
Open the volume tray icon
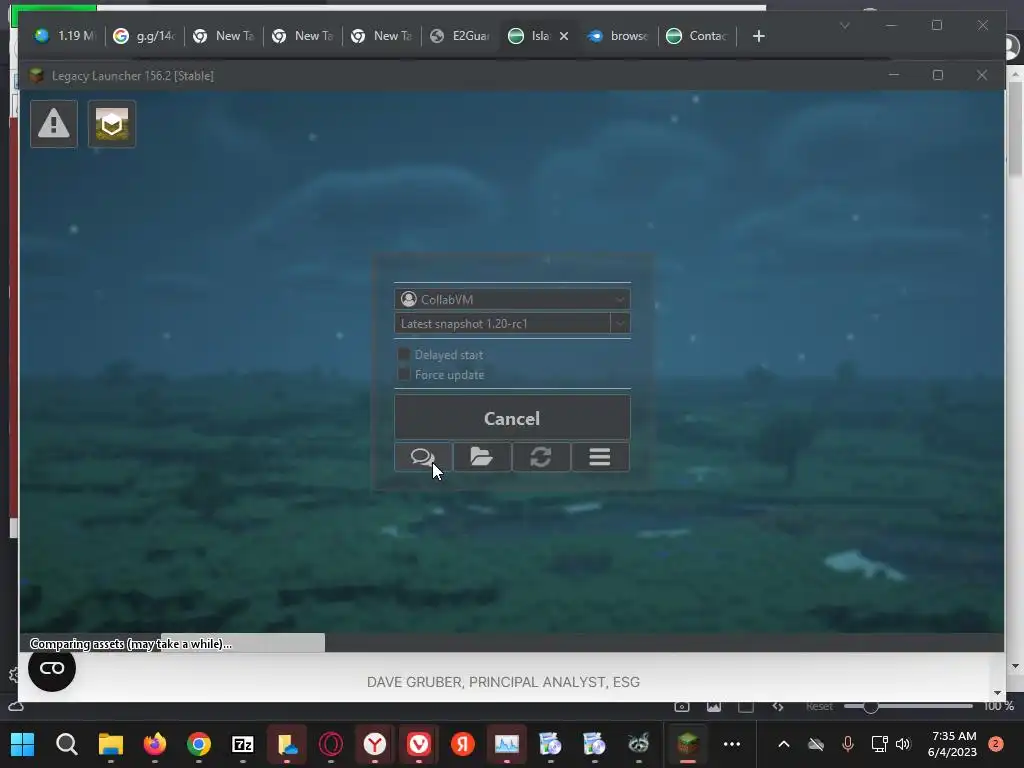[903, 744]
